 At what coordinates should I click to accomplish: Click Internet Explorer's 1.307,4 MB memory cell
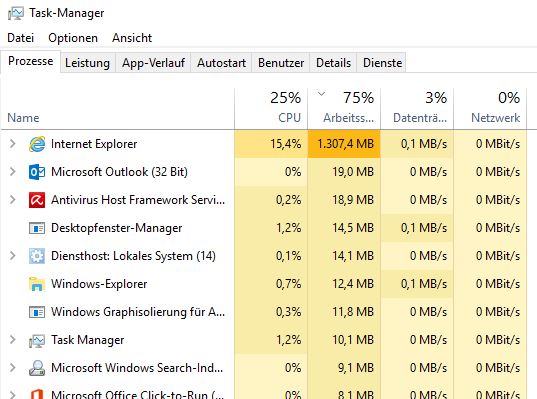click(x=344, y=144)
